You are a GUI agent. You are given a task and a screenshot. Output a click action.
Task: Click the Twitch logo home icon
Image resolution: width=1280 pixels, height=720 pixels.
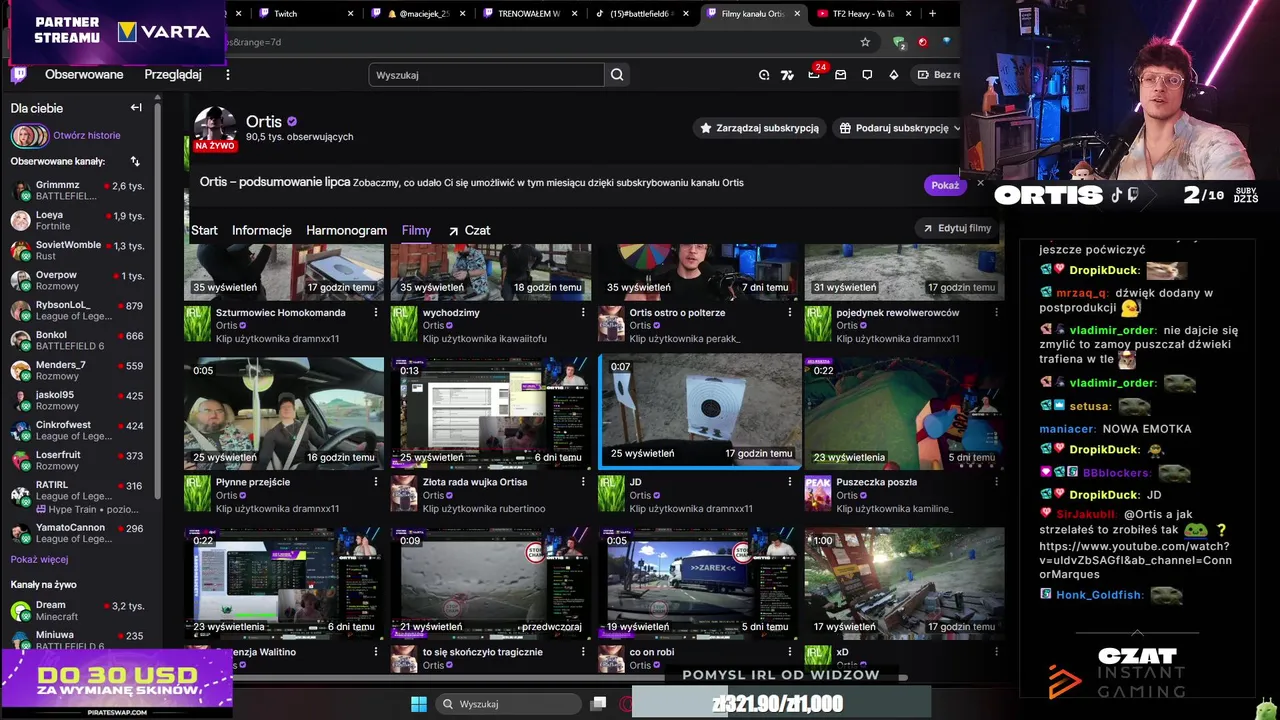[18, 75]
